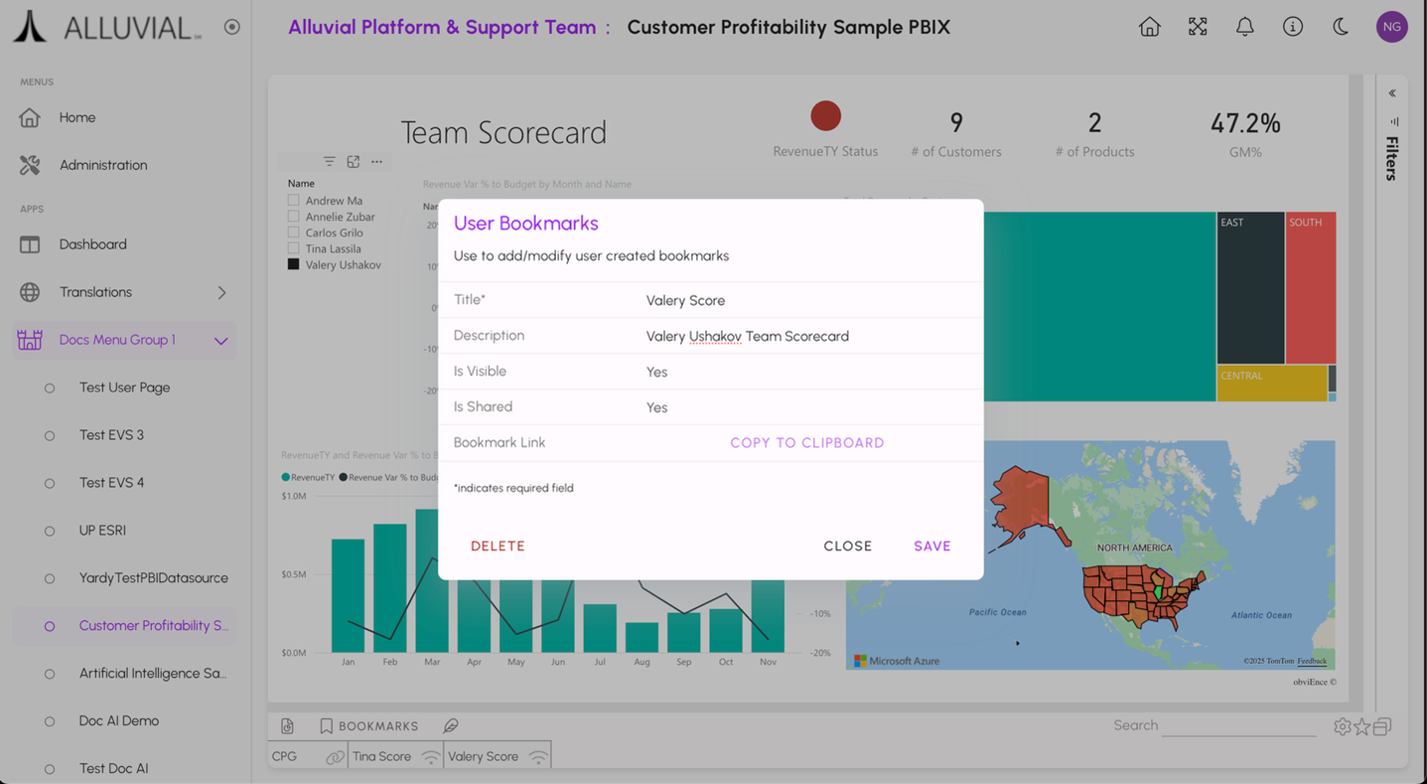This screenshot has height=784, width=1427.
Task: Toggle the sidebar pin circle beside the Alluvial logo
Action: 232,27
